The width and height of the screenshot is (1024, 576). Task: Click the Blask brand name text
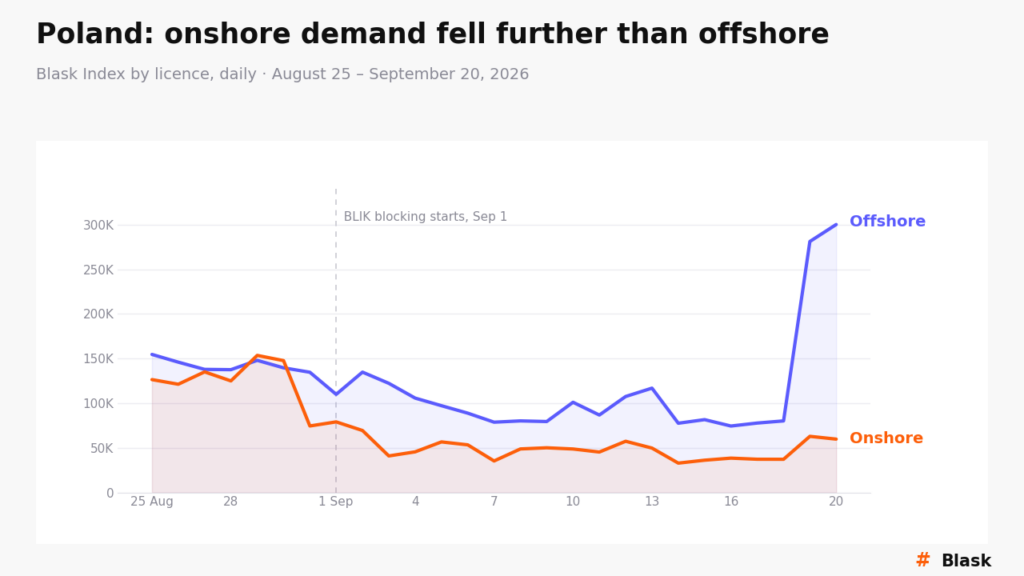point(966,560)
